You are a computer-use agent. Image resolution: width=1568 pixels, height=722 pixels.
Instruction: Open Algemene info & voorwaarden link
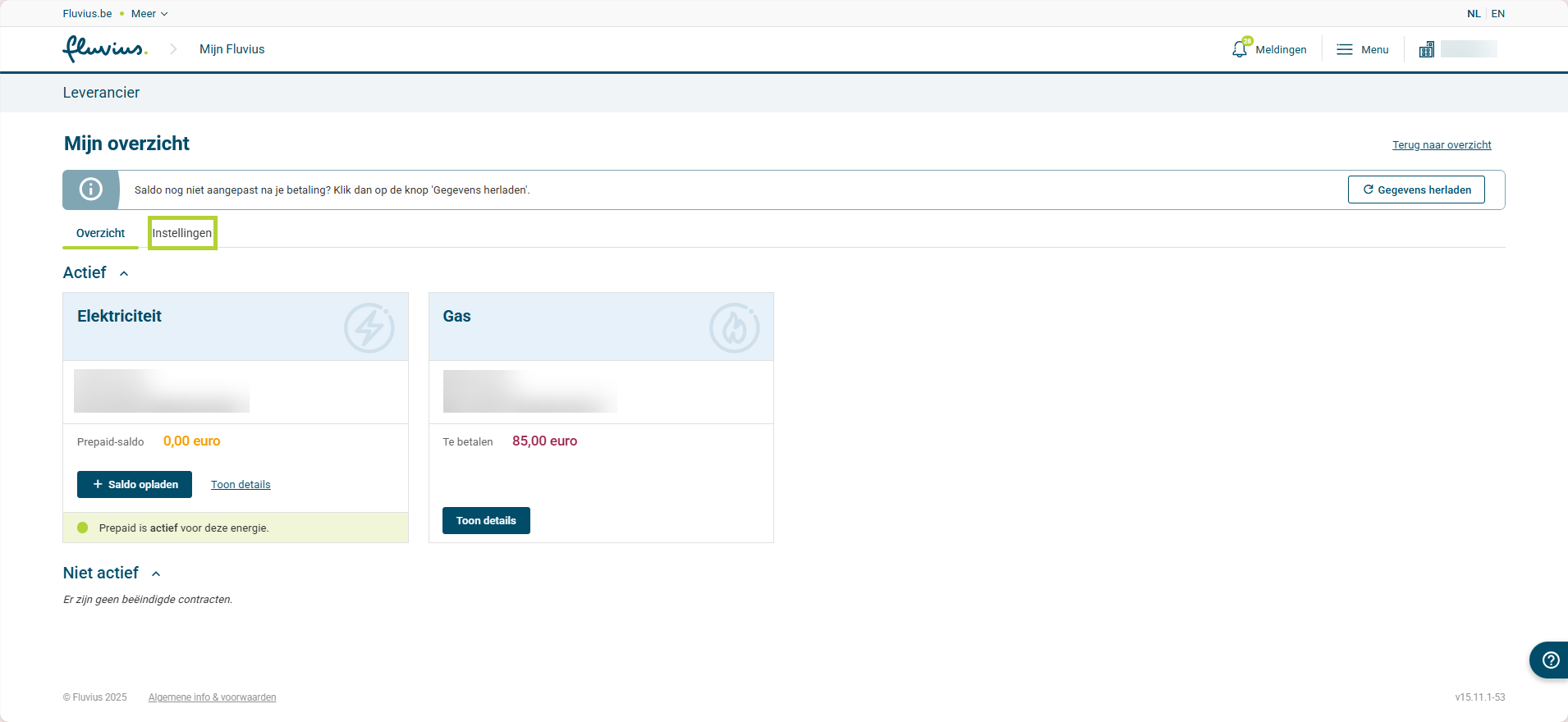(x=212, y=697)
